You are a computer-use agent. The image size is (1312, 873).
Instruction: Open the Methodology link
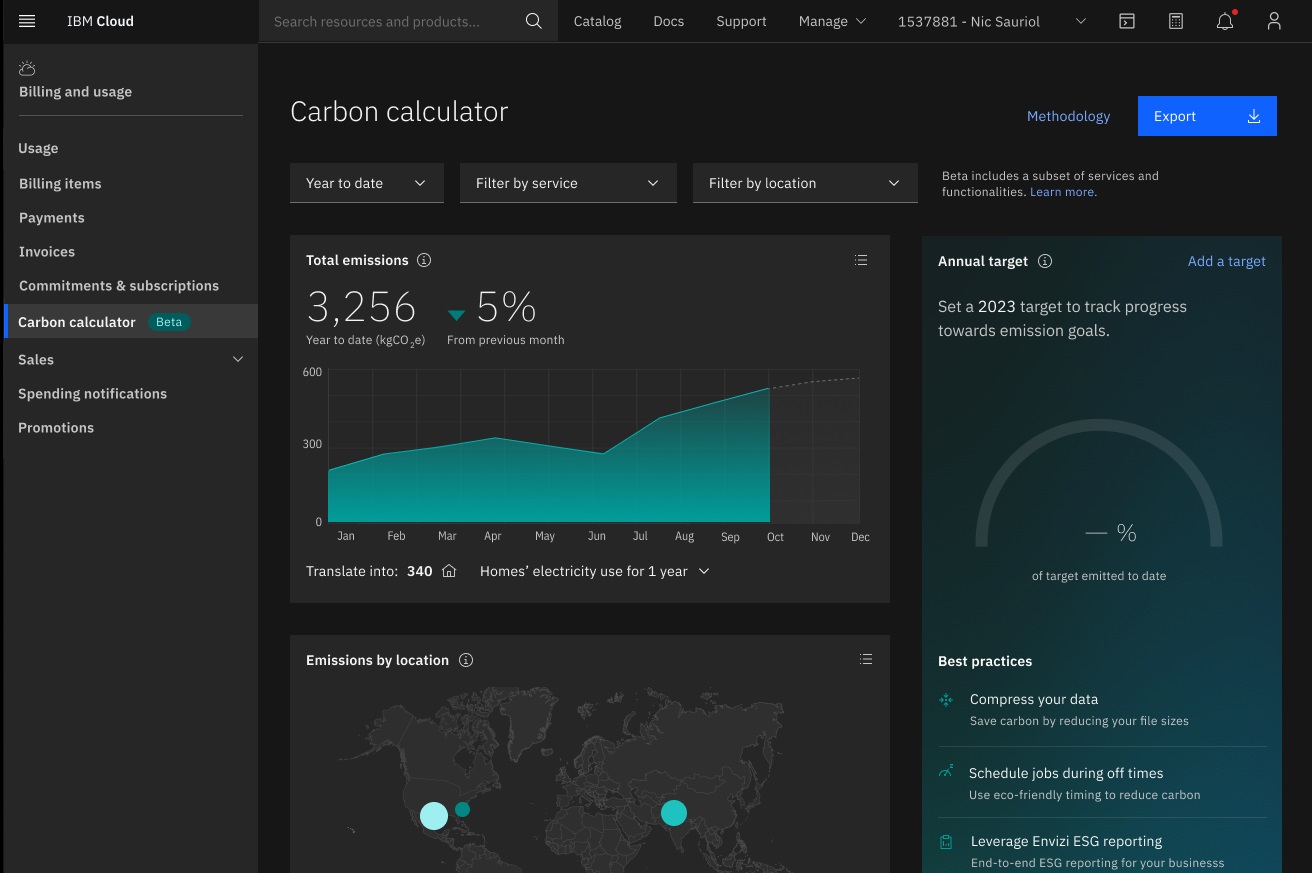pyautogui.click(x=1068, y=116)
